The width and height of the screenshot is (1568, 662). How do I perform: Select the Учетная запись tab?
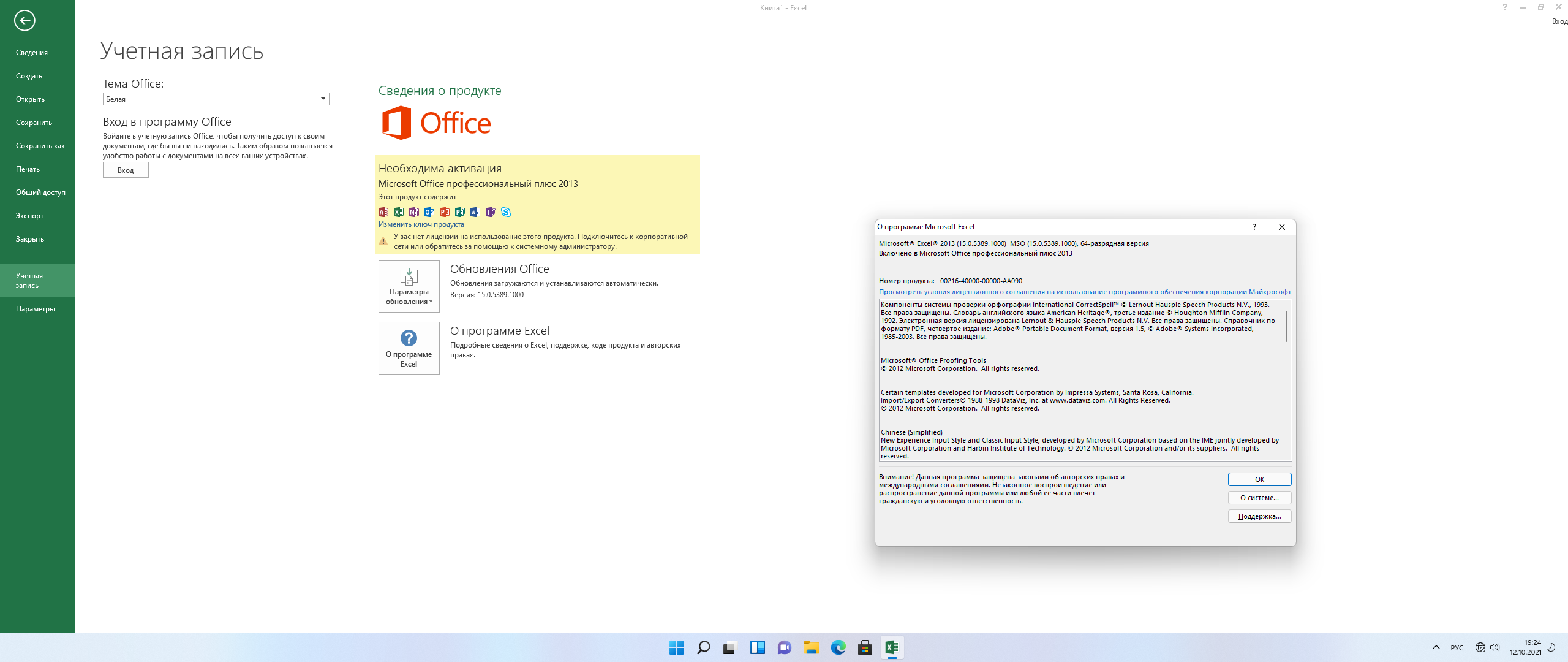[x=37, y=281]
